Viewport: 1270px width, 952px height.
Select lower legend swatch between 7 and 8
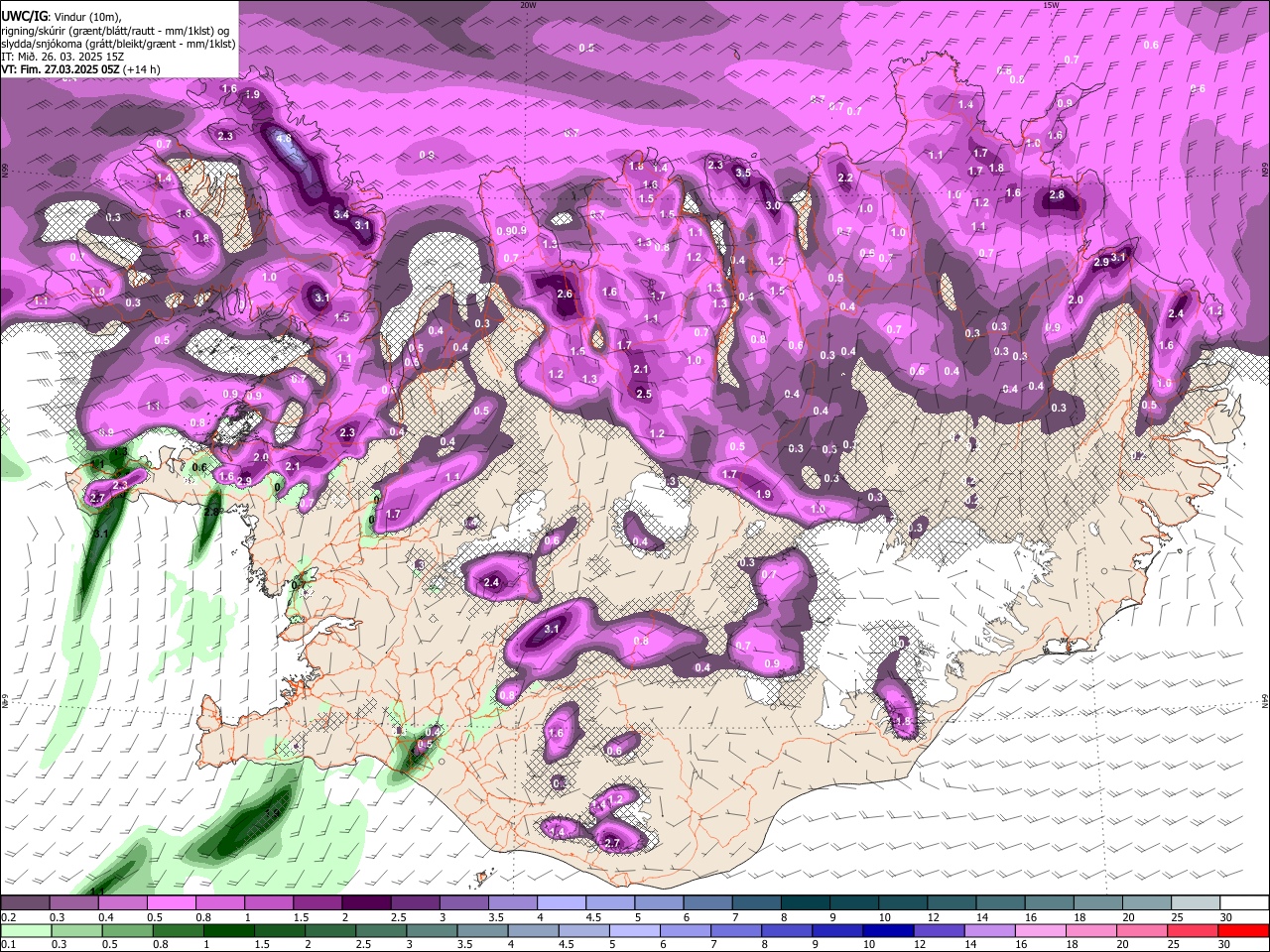(735, 931)
